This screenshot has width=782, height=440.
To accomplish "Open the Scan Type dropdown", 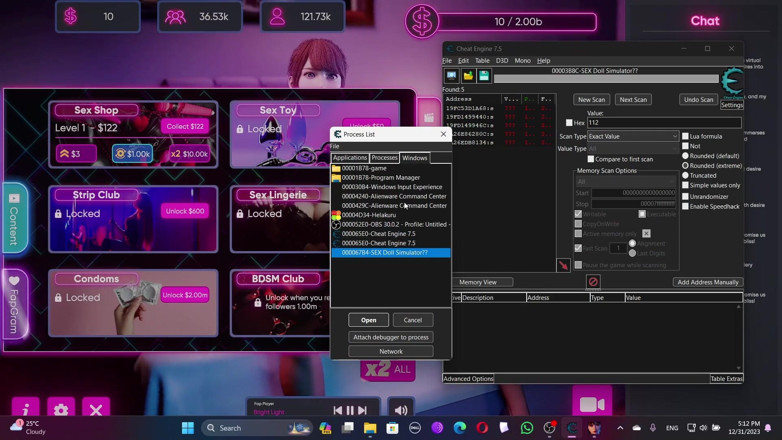I will pos(633,136).
